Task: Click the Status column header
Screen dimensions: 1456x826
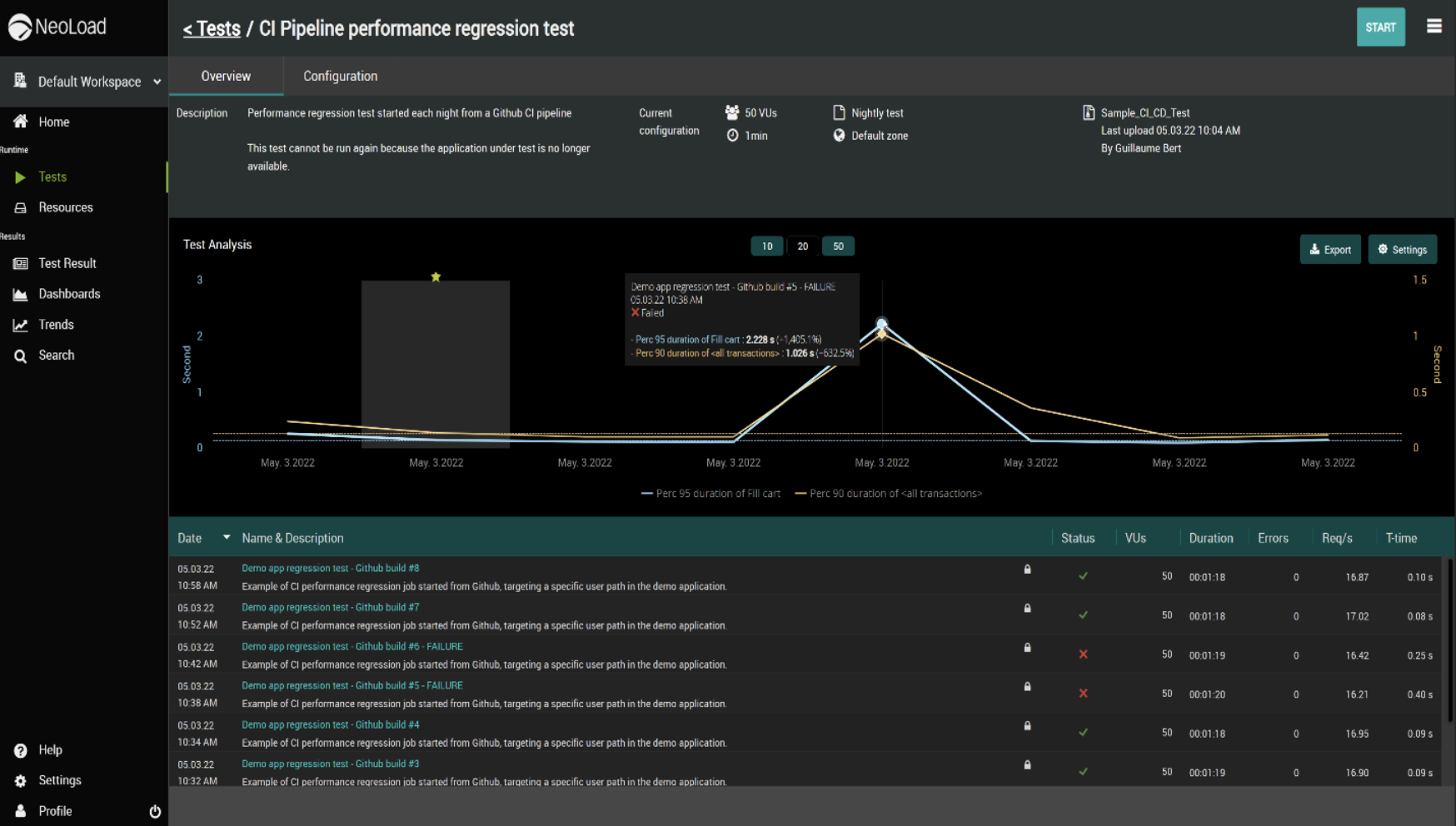Action: click(1078, 538)
